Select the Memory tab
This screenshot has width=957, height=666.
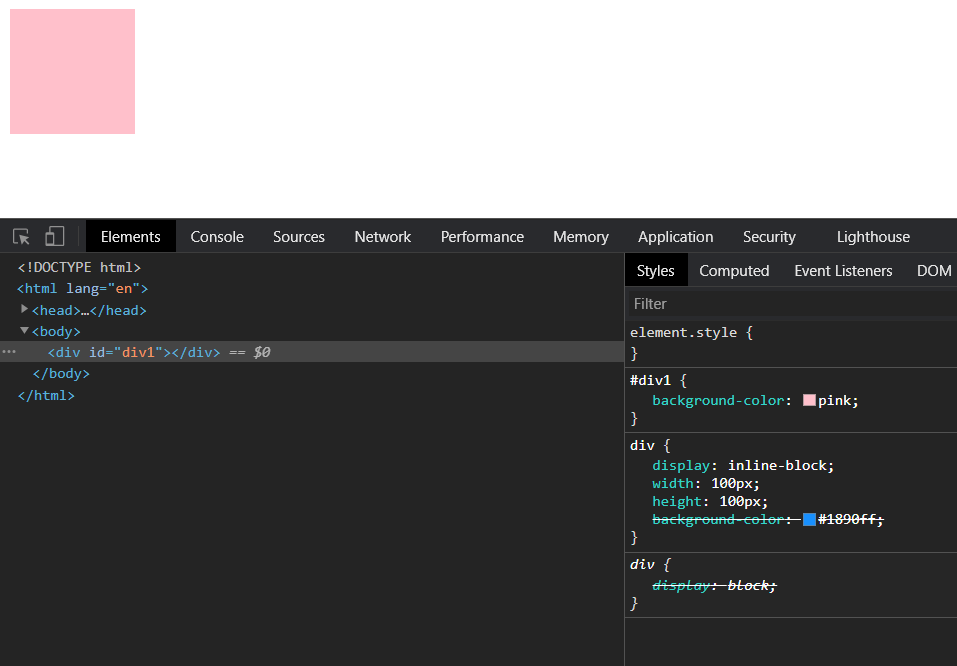click(581, 237)
